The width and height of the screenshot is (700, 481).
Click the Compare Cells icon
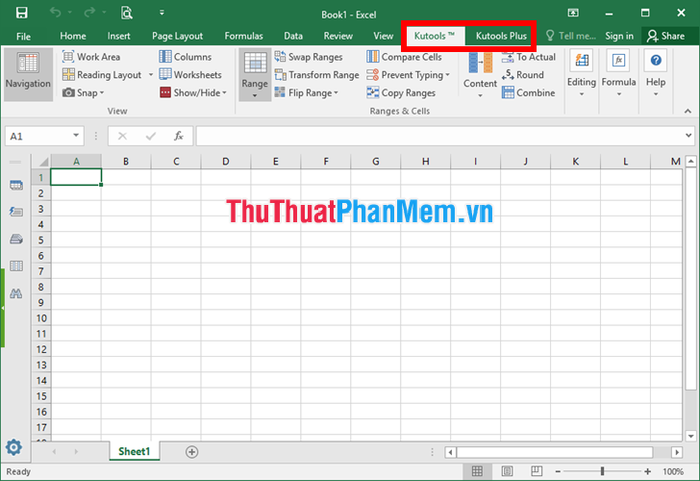[372, 57]
